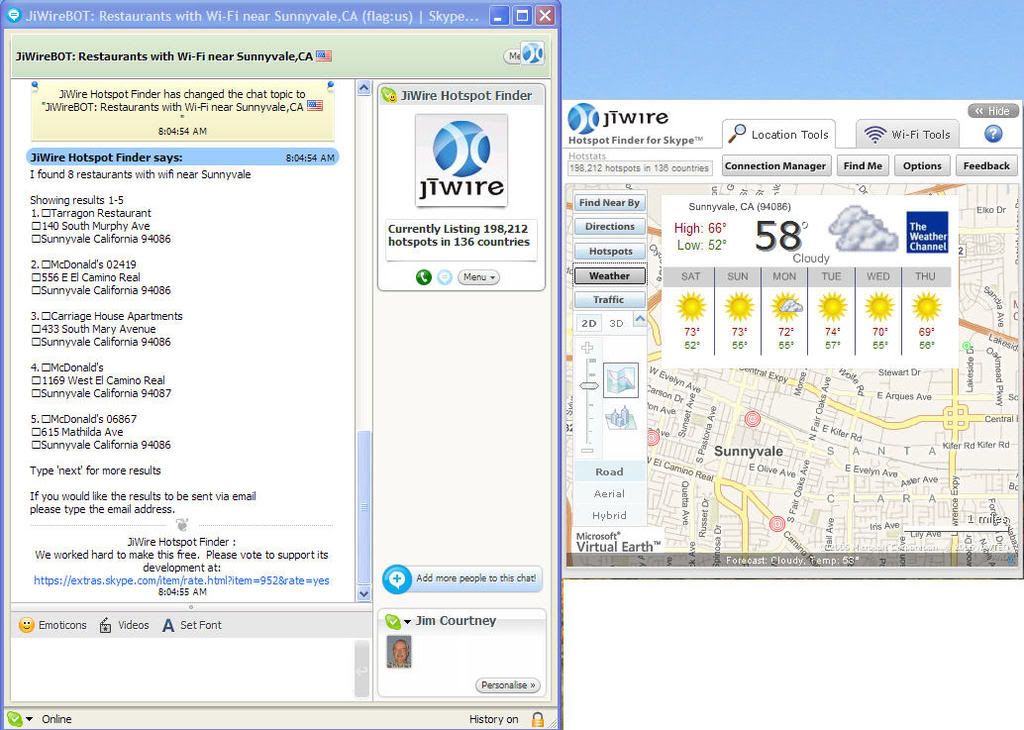The width and height of the screenshot is (1024, 730).
Task: Click Jim Courtney's avatar photo
Action: click(x=399, y=652)
